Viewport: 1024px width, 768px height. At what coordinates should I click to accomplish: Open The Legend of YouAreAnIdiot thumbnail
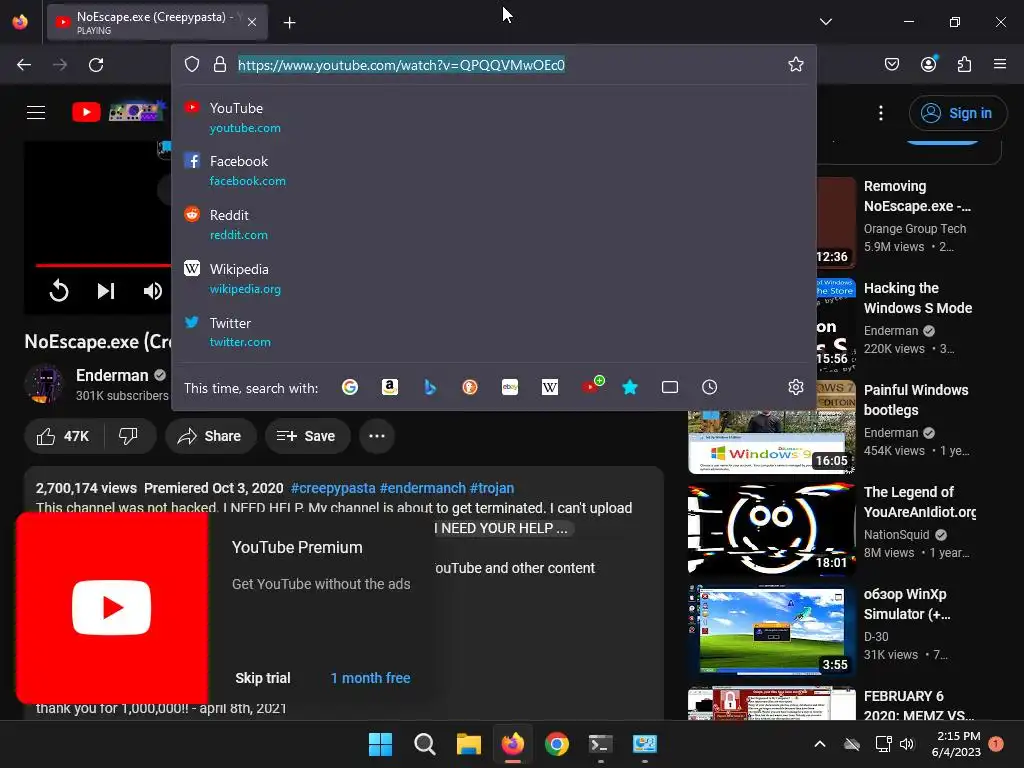(771, 530)
